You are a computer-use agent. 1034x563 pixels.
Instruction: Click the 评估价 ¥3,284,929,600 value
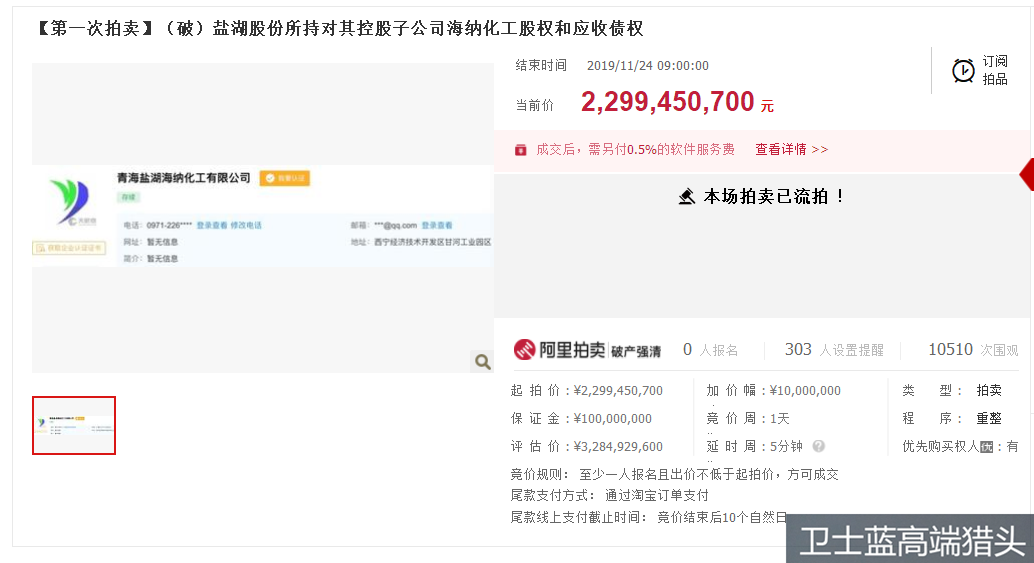[618, 447]
